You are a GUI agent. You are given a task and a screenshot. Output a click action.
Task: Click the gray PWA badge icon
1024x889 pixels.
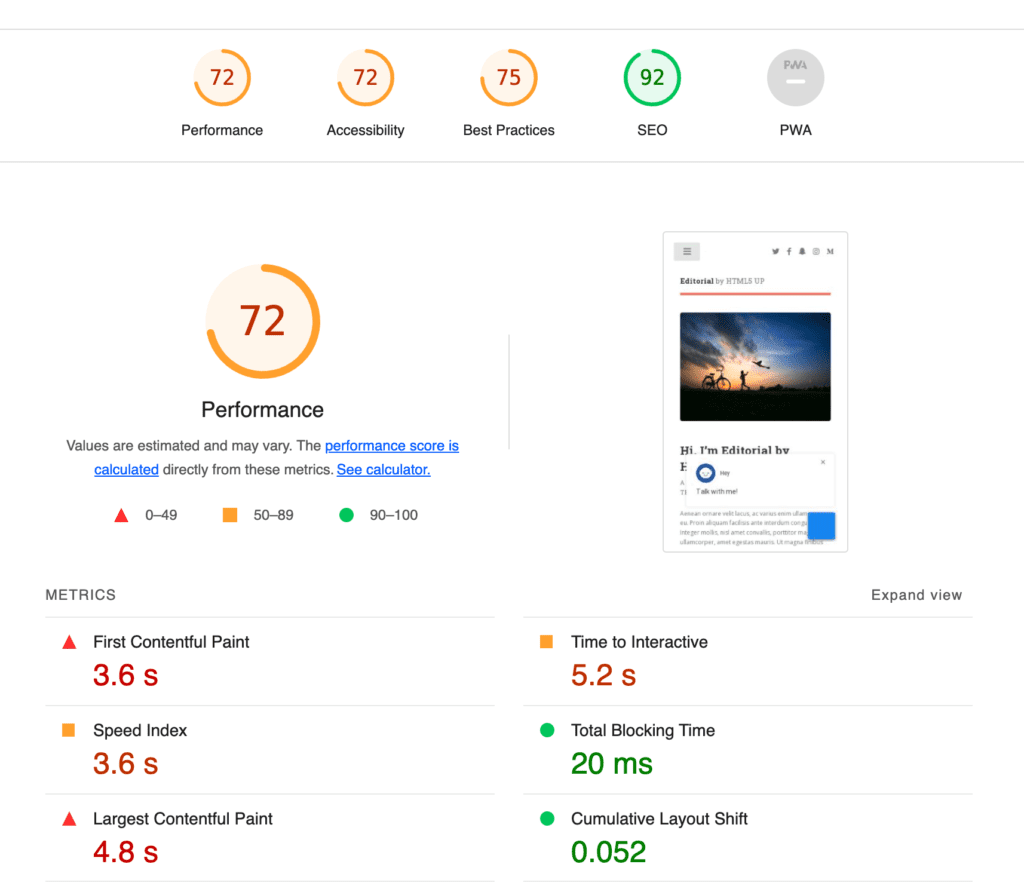pyautogui.click(x=795, y=77)
